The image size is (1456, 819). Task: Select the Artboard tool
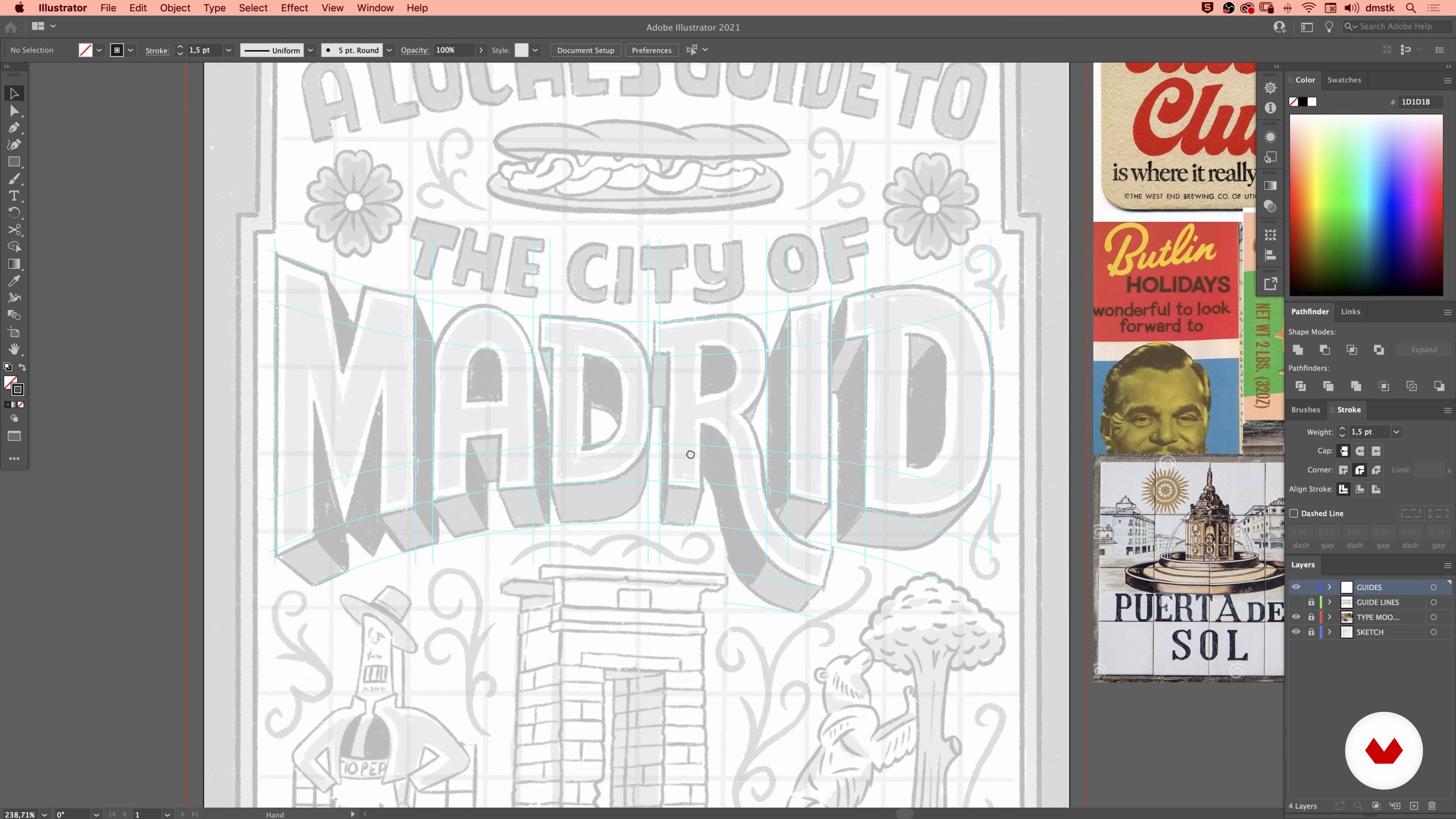point(14,333)
